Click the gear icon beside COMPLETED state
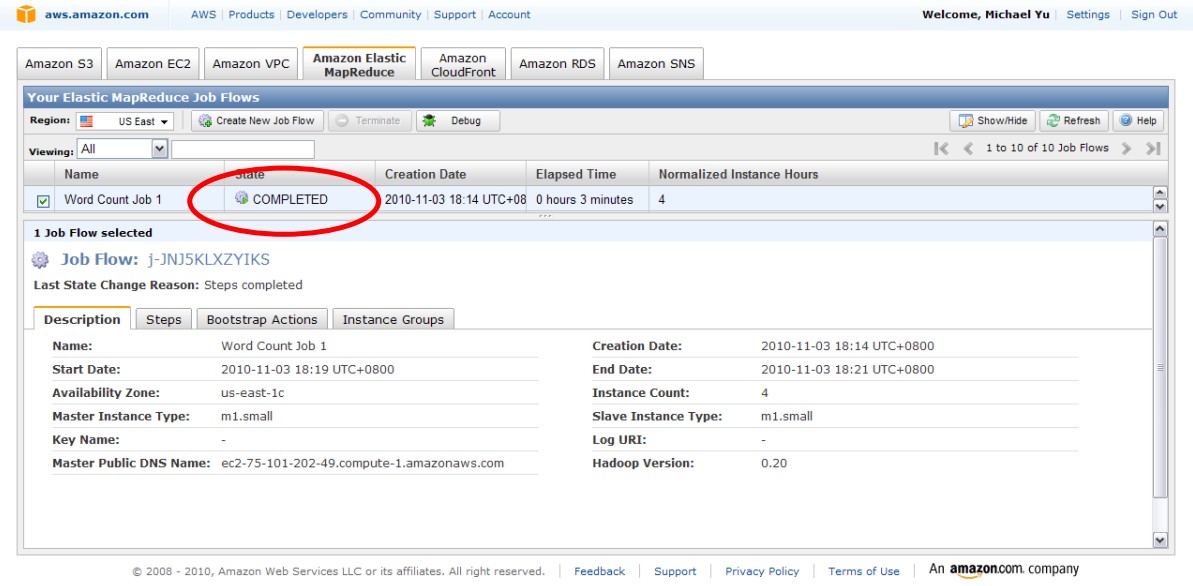1193x586 pixels. [x=242, y=199]
